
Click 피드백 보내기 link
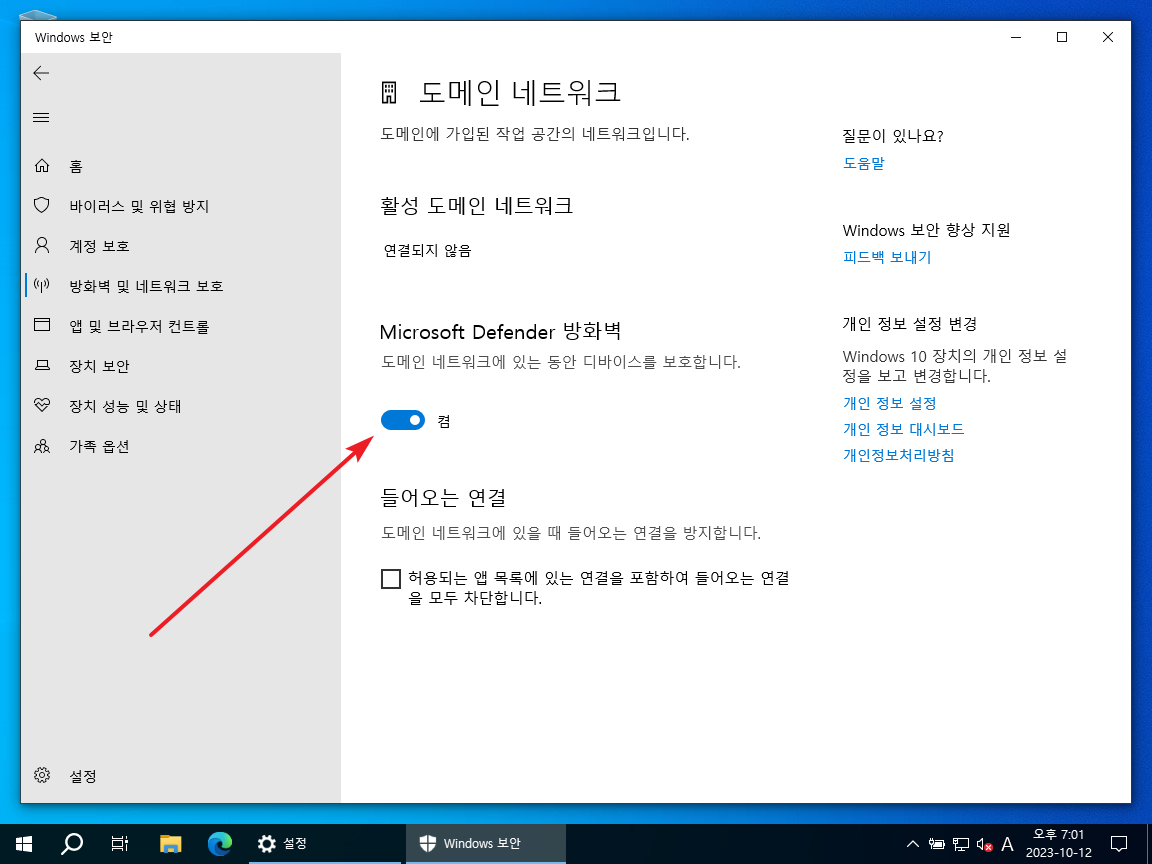click(x=887, y=257)
